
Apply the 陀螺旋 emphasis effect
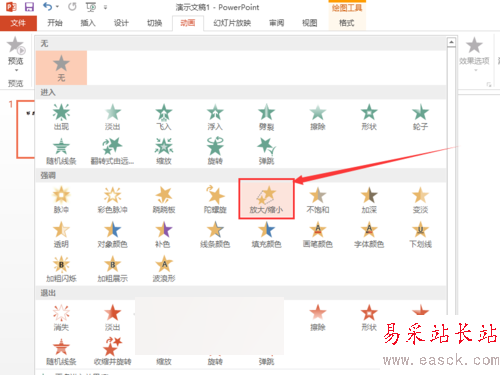215,199
